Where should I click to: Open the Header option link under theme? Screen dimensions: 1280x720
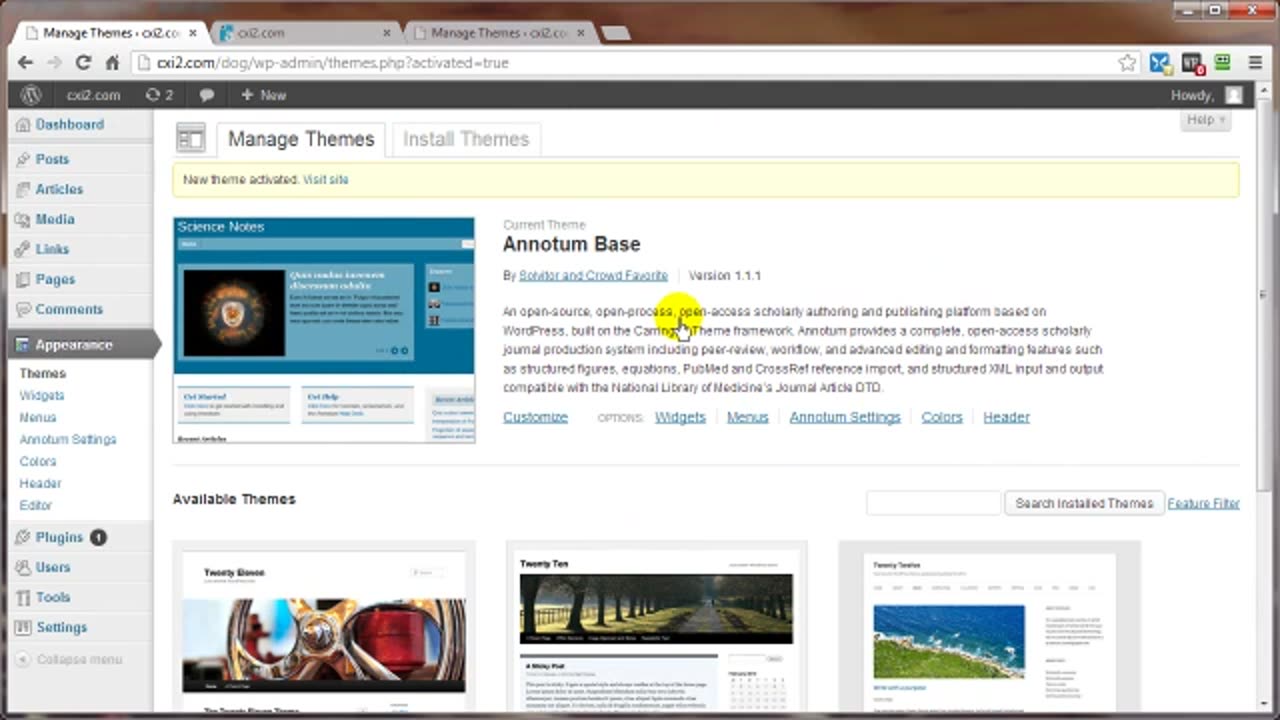[1006, 417]
